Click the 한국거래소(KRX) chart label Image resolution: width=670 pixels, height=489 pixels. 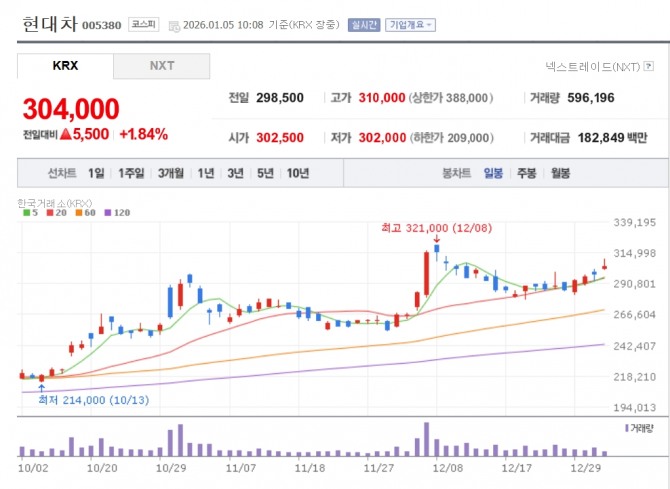pos(55,203)
